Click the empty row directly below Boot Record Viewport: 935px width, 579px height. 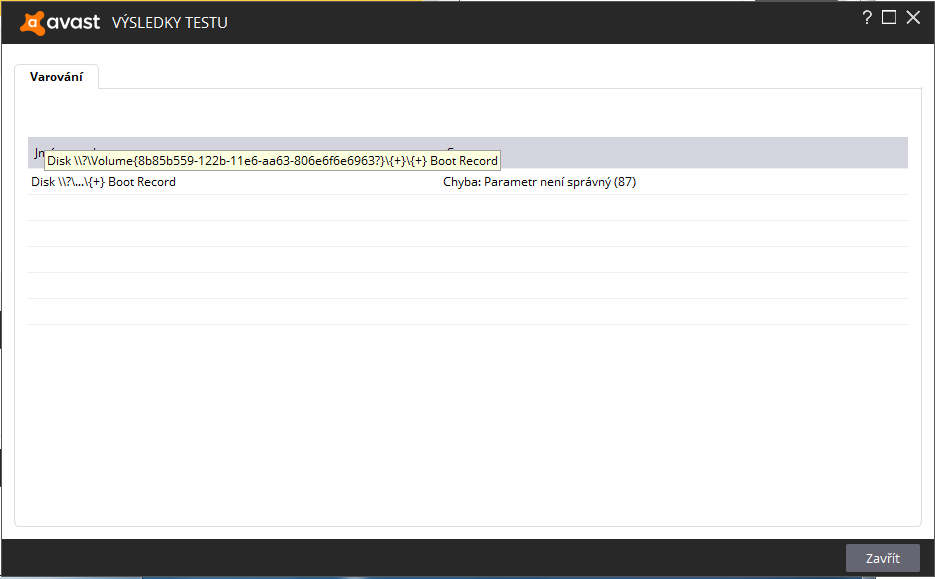[467, 208]
